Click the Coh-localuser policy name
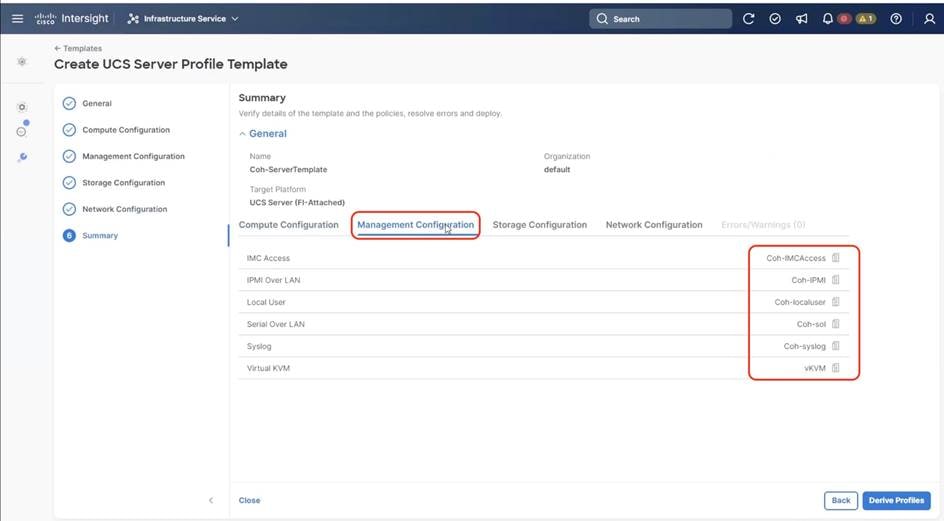 [x=800, y=302]
